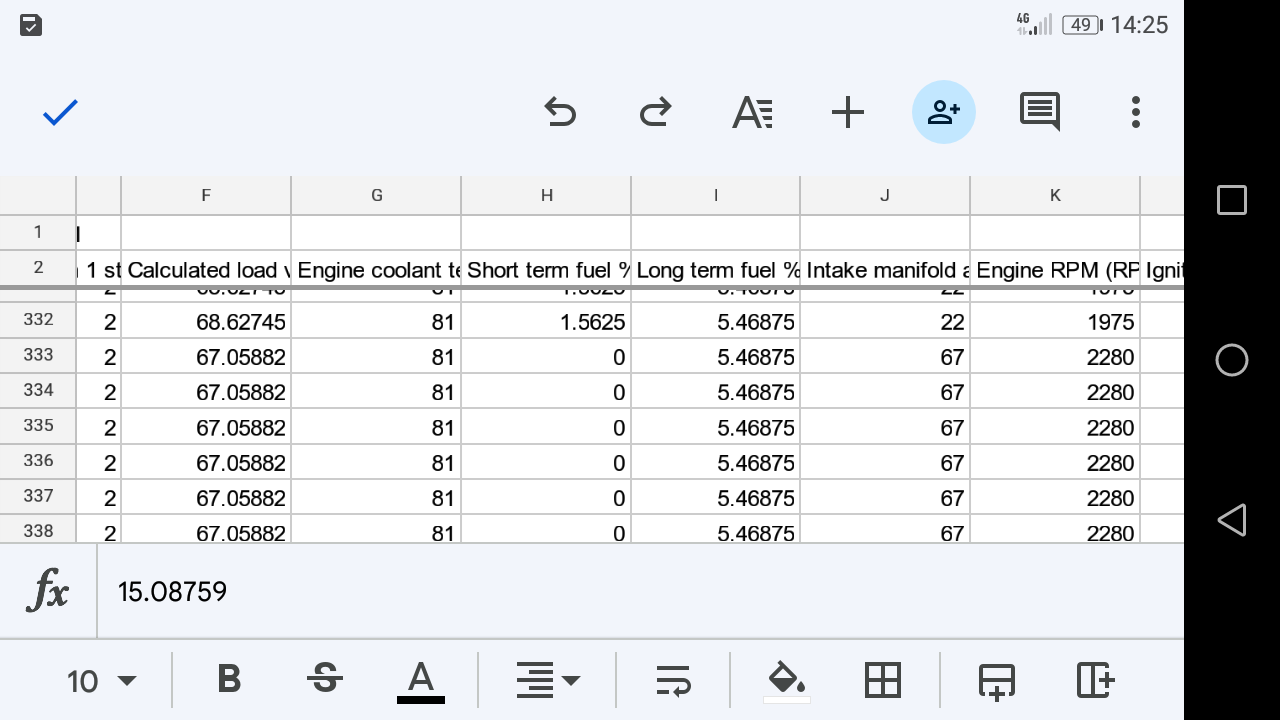Open the three-dot overflow menu
Screen dimensions: 1280x720
click(1136, 112)
